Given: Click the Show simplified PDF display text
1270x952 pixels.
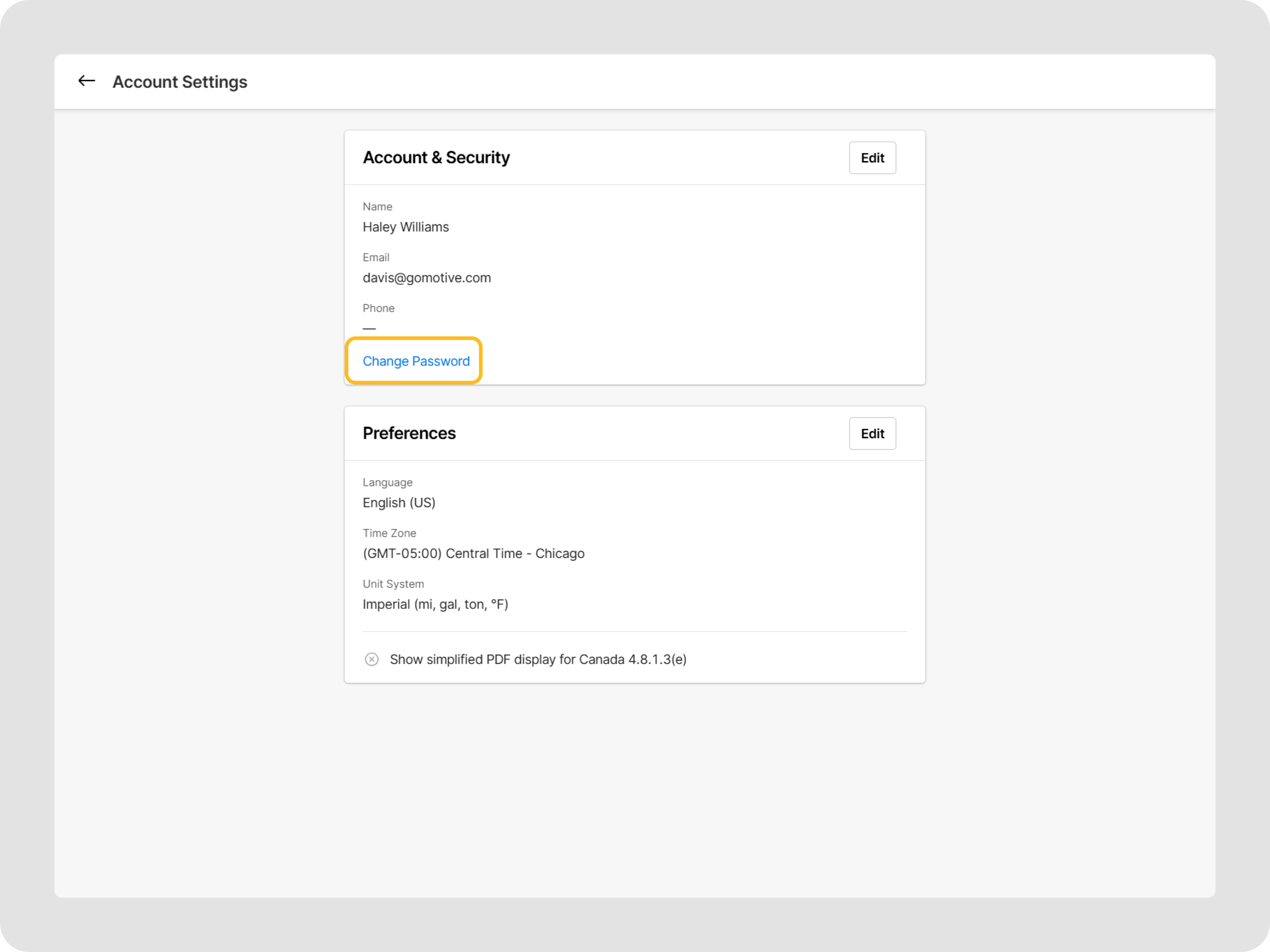Looking at the screenshot, I should point(537,659).
